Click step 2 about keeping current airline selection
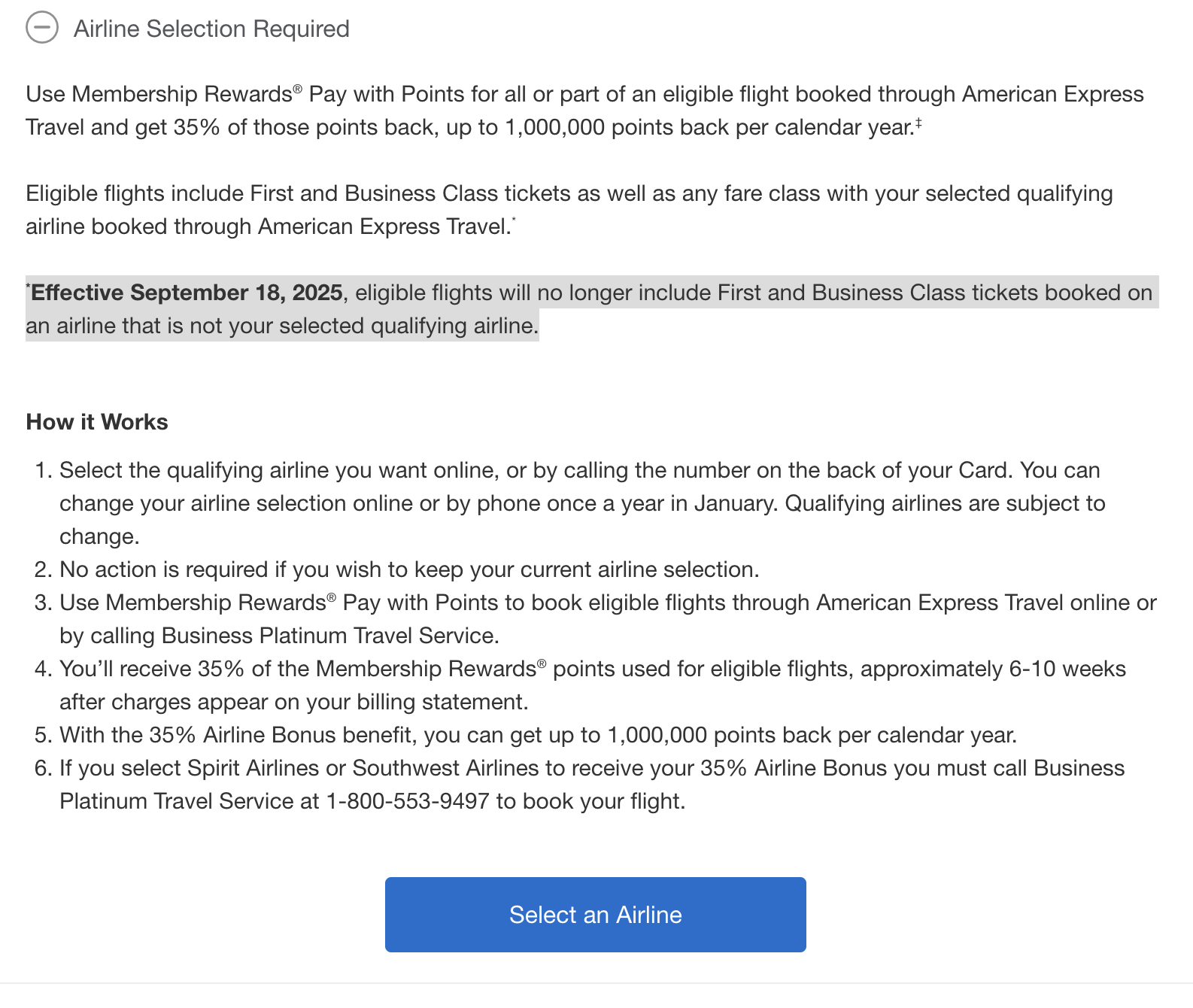This screenshot has height=1008, width=1193. (x=409, y=569)
